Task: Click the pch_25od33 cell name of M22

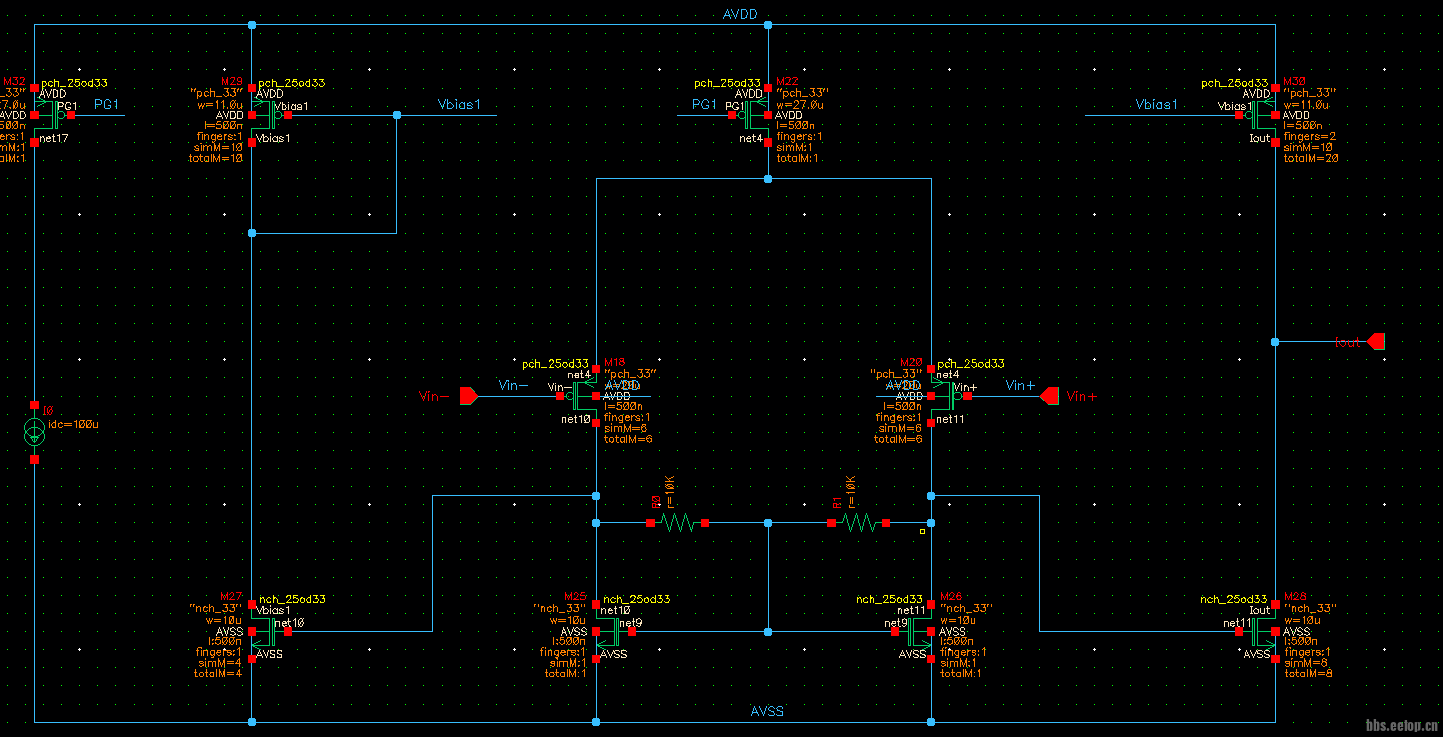Action: pos(727,83)
